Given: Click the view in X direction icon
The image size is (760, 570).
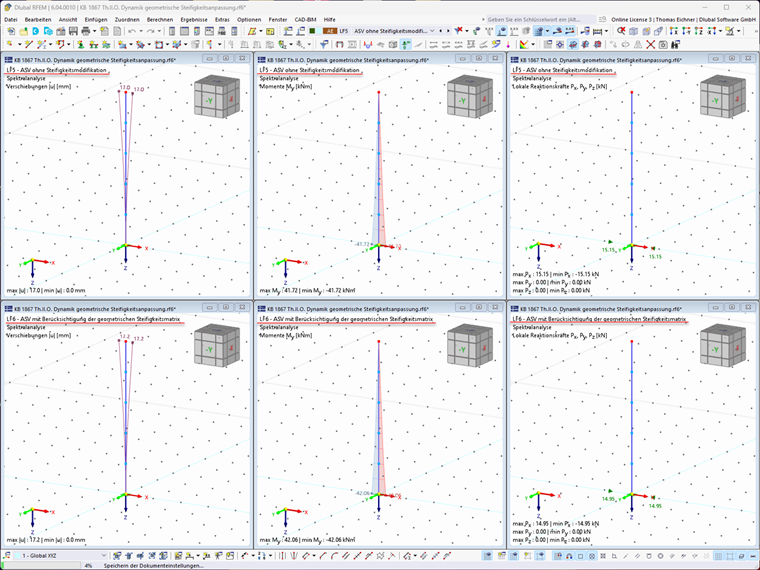Looking at the screenshot, I should point(674,31).
